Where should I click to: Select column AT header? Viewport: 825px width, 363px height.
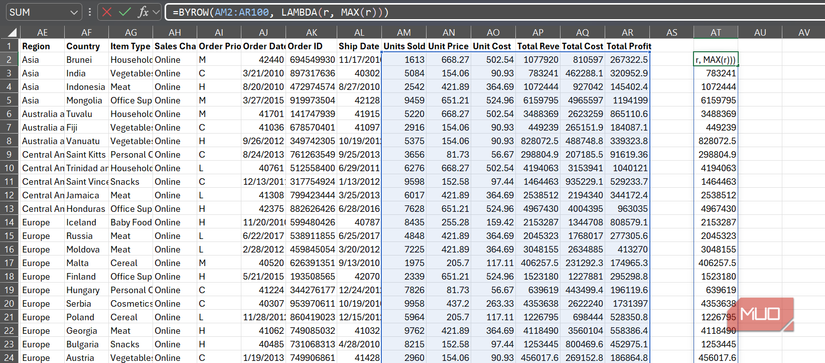(x=716, y=32)
